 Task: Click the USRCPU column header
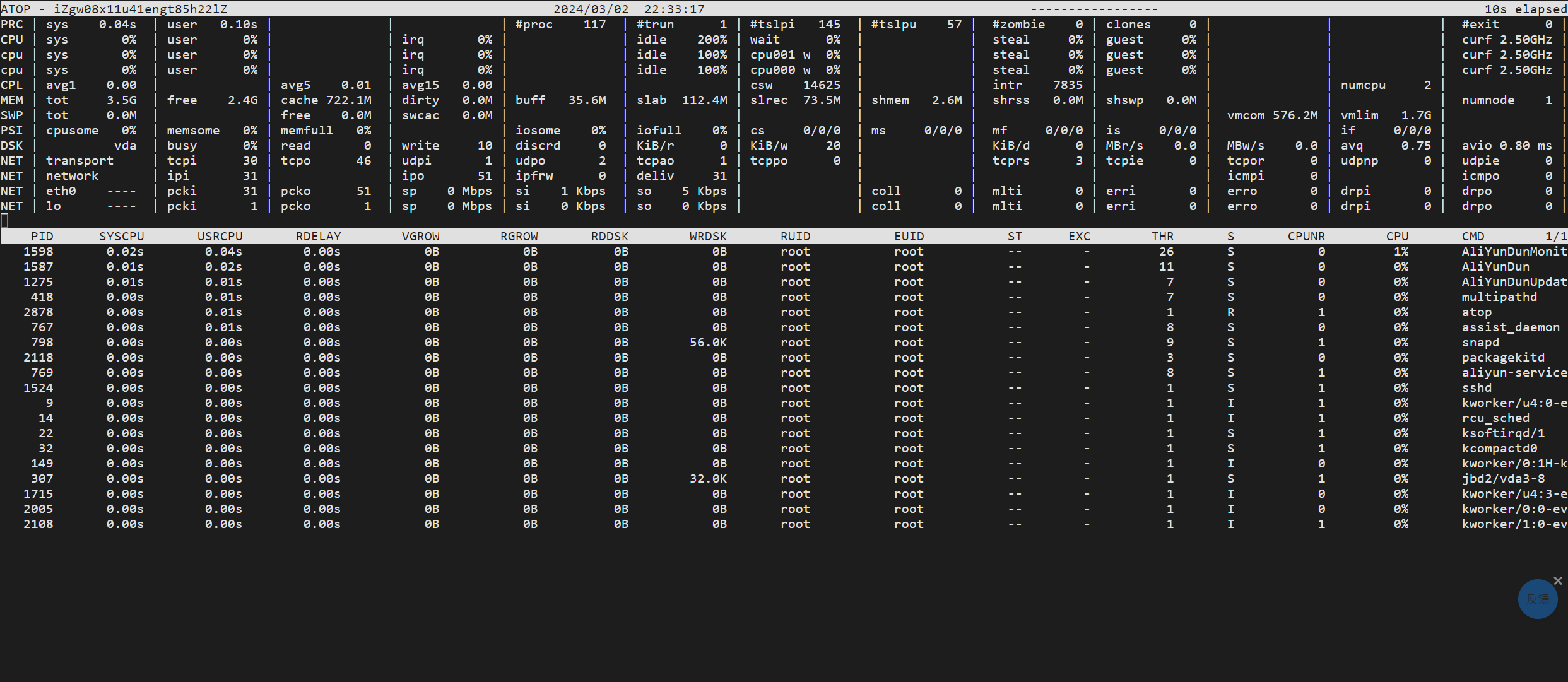(220, 236)
